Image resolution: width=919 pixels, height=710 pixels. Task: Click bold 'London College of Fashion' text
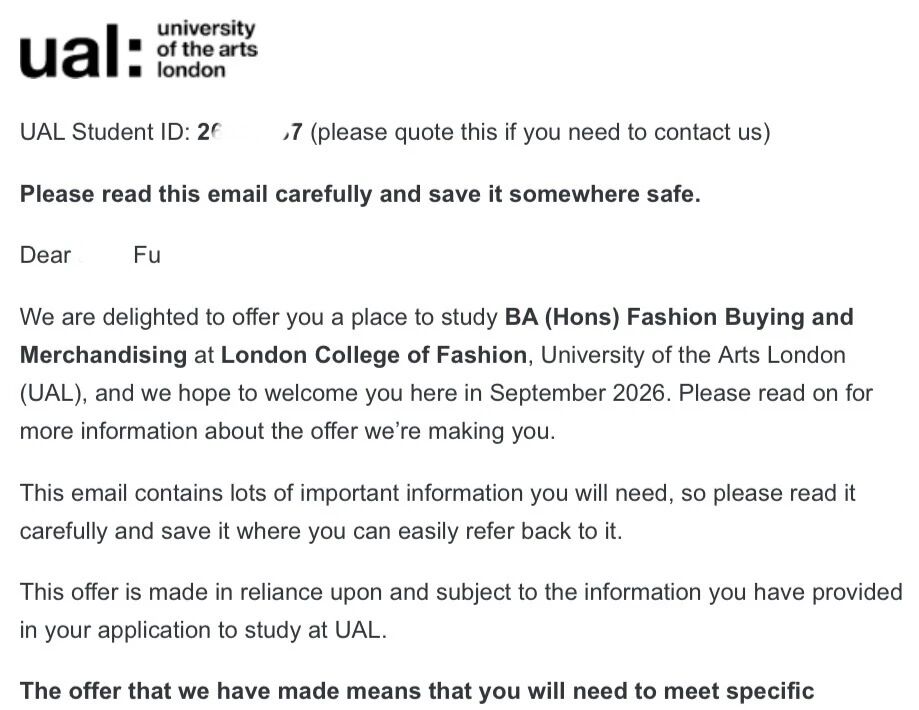click(374, 355)
